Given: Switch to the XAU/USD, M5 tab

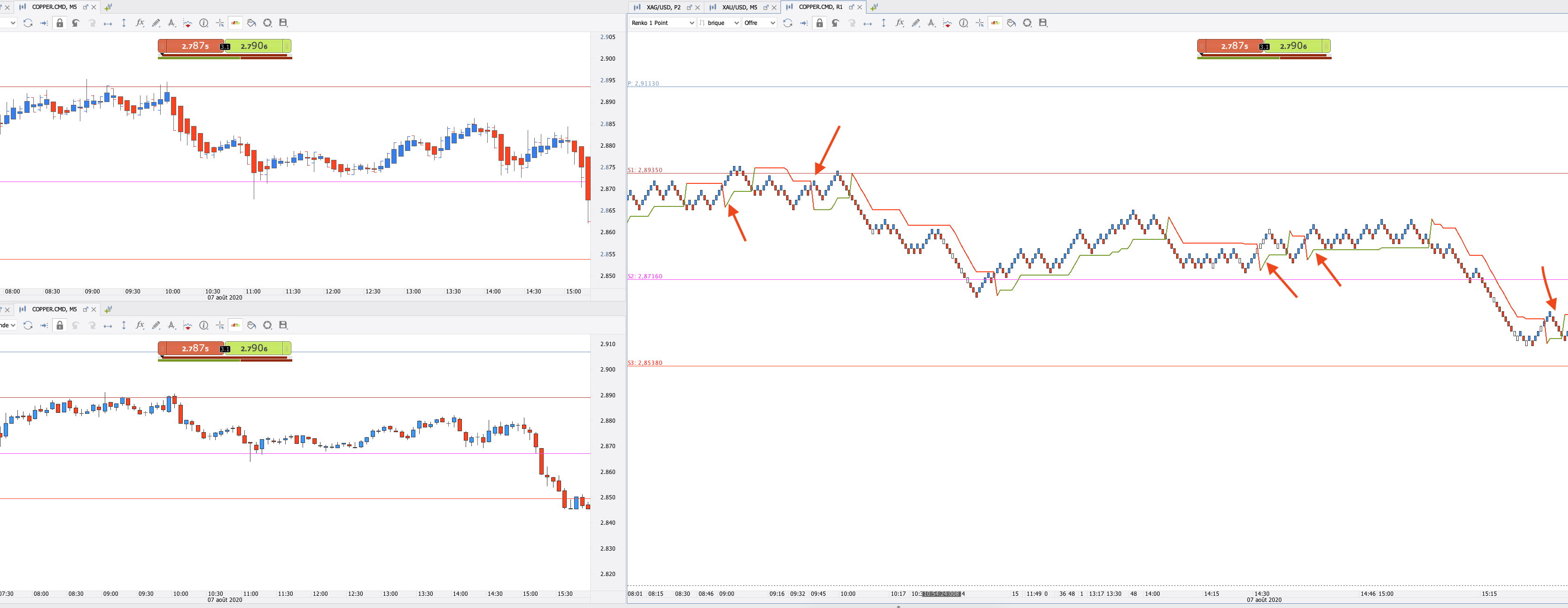Looking at the screenshot, I should [739, 8].
